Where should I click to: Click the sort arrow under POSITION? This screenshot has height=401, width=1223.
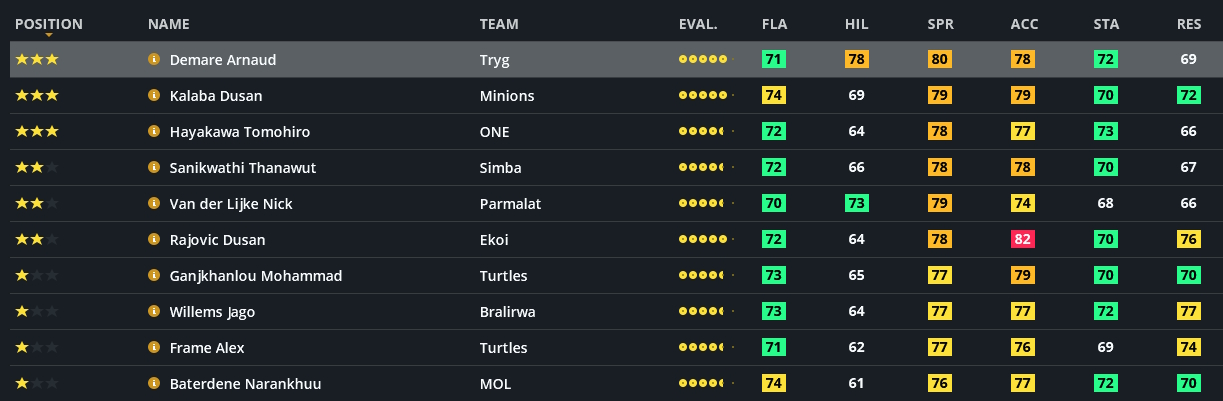(49, 36)
